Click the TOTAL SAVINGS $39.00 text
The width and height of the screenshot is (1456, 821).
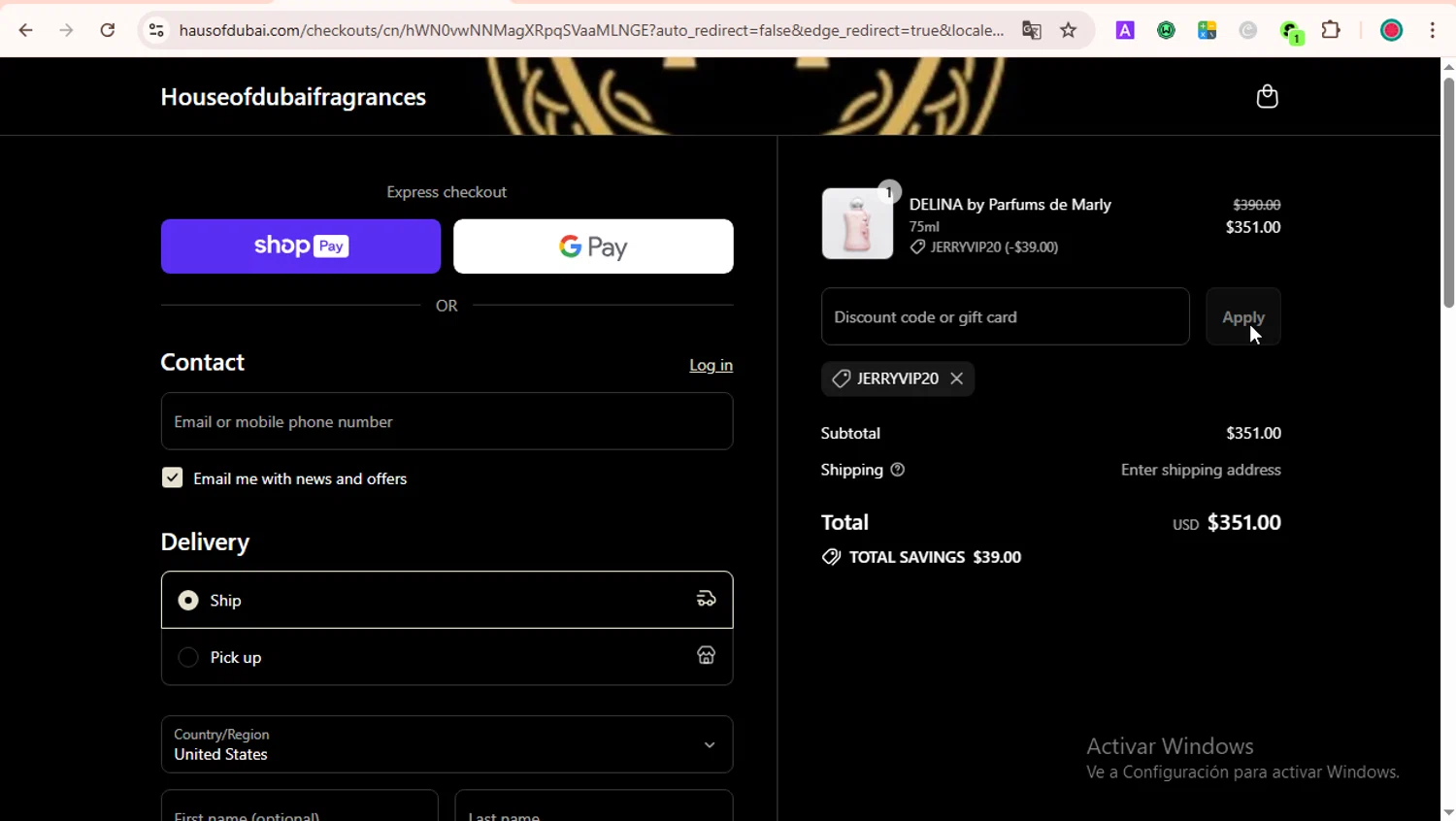pos(935,557)
